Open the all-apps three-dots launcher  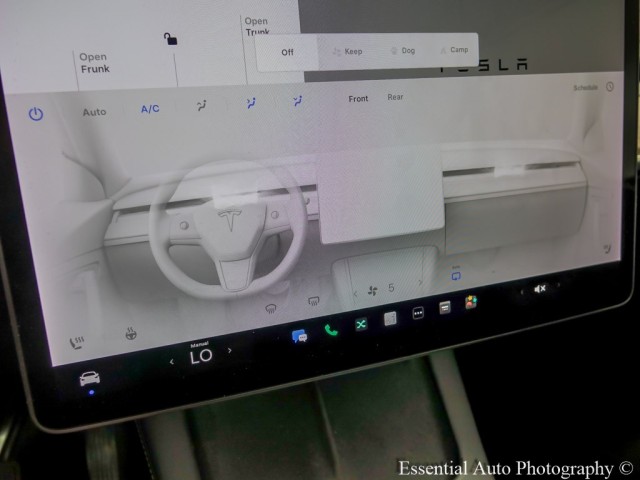419,312
